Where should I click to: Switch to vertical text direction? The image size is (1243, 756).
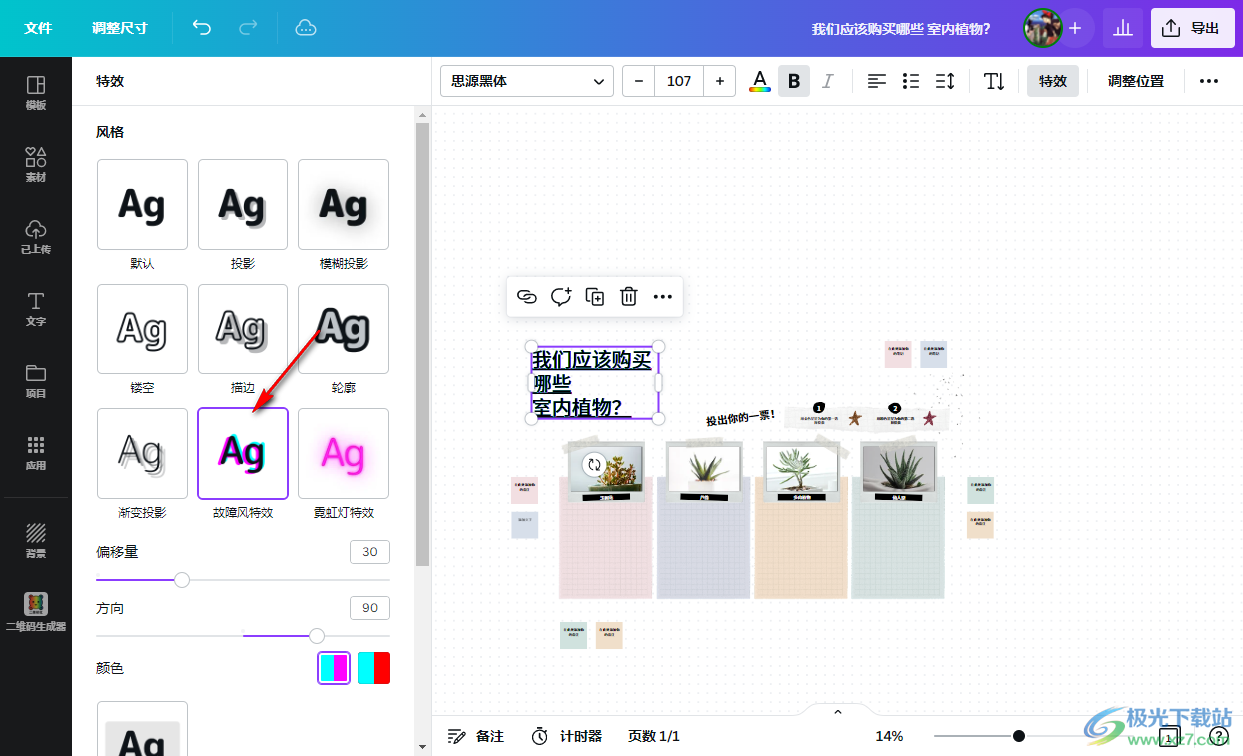pyautogui.click(x=994, y=81)
